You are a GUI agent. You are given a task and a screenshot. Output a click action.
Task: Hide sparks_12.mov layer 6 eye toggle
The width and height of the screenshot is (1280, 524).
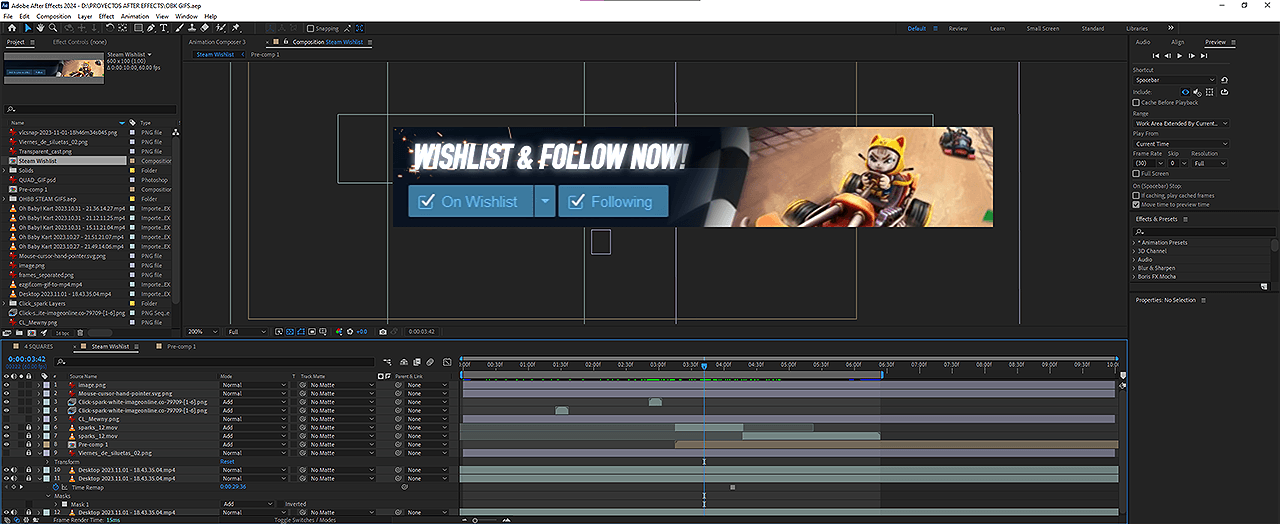[6, 427]
